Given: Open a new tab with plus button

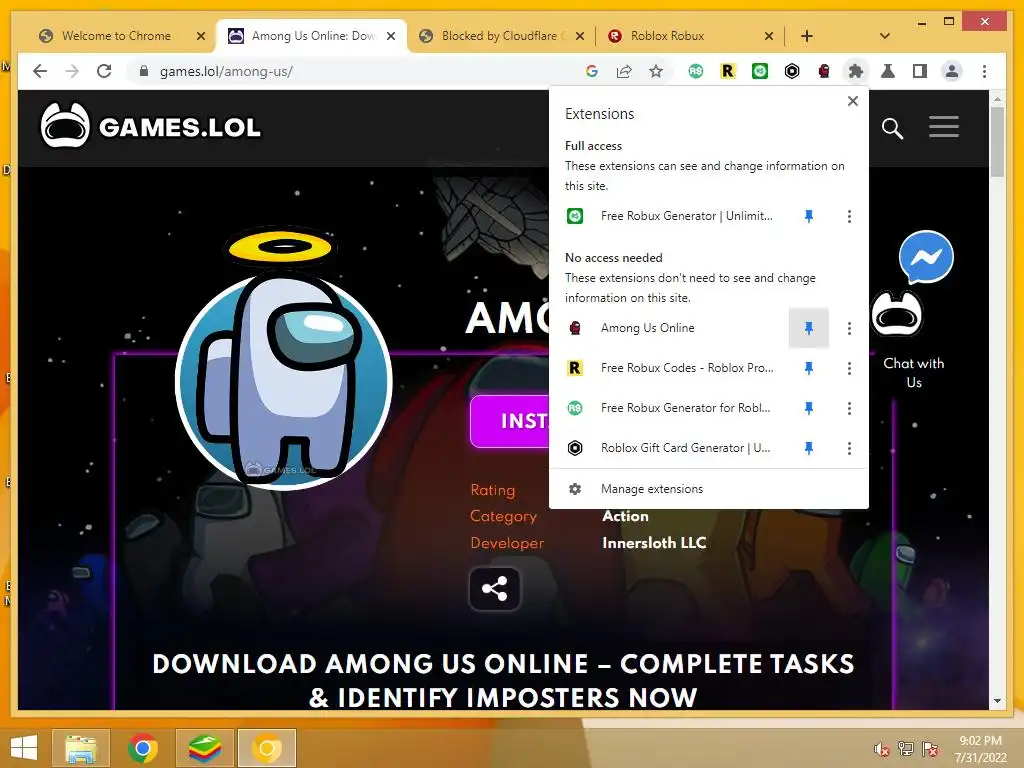Looking at the screenshot, I should (x=807, y=36).
